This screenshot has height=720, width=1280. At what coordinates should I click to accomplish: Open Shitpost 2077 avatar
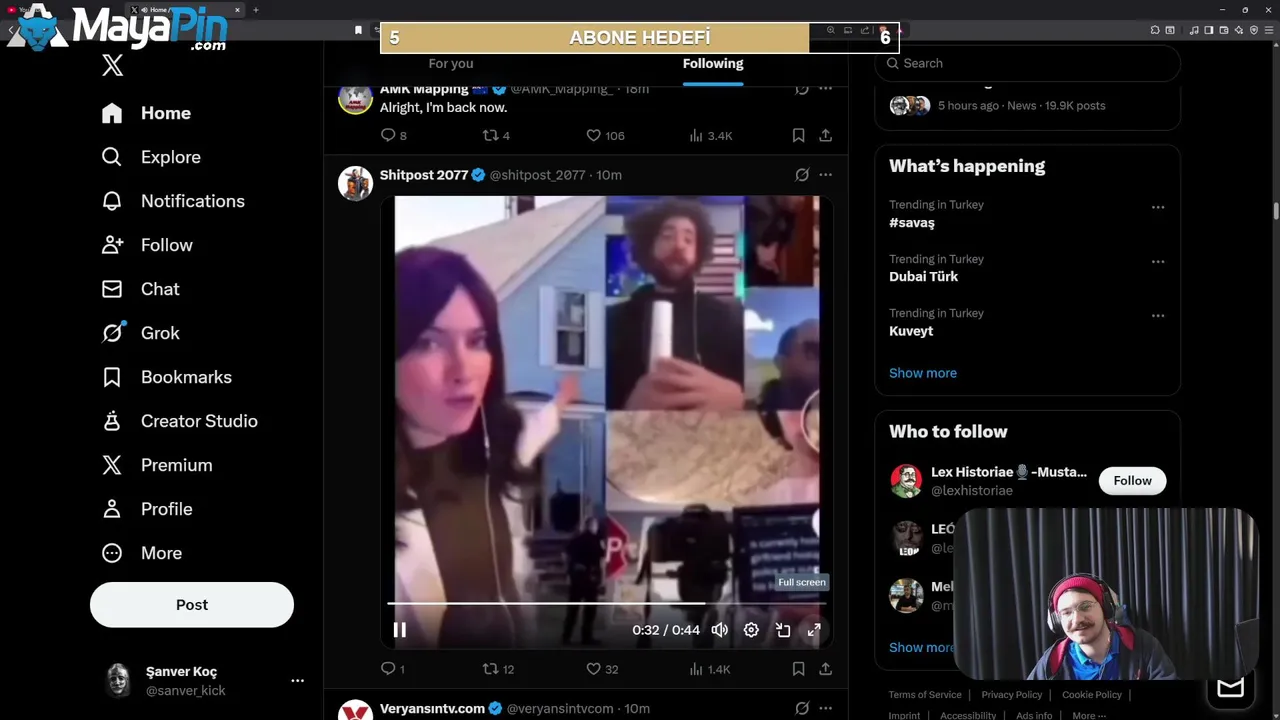coord(355,183)
